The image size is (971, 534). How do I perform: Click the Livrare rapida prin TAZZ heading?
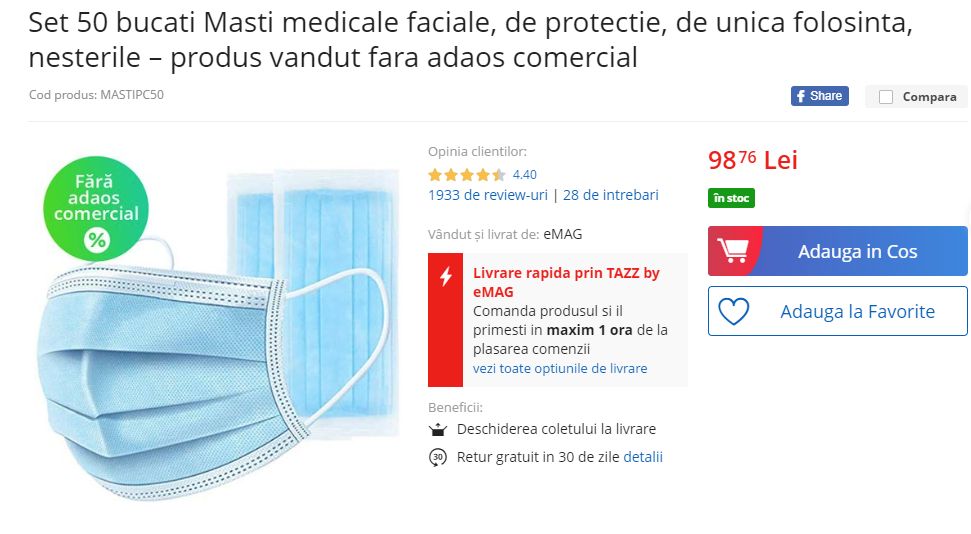(x=566, y=282)
